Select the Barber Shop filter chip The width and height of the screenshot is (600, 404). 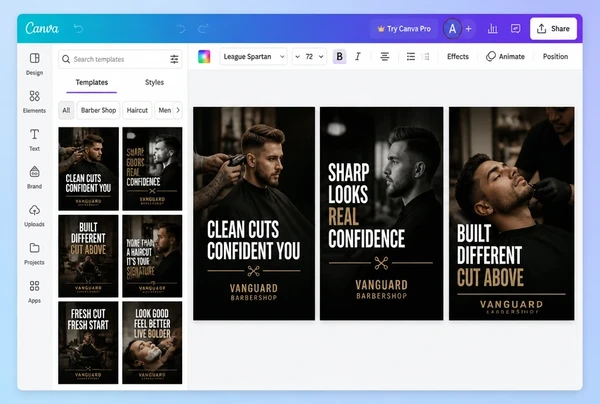(98, 110)
